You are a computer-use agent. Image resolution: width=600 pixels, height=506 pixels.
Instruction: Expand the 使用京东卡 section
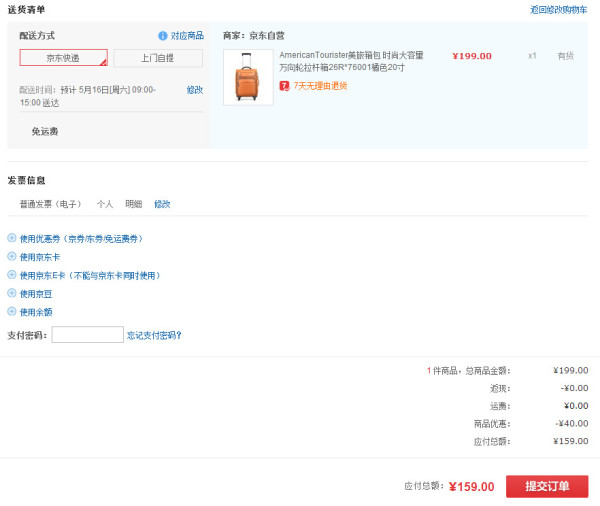coord(40,257)
